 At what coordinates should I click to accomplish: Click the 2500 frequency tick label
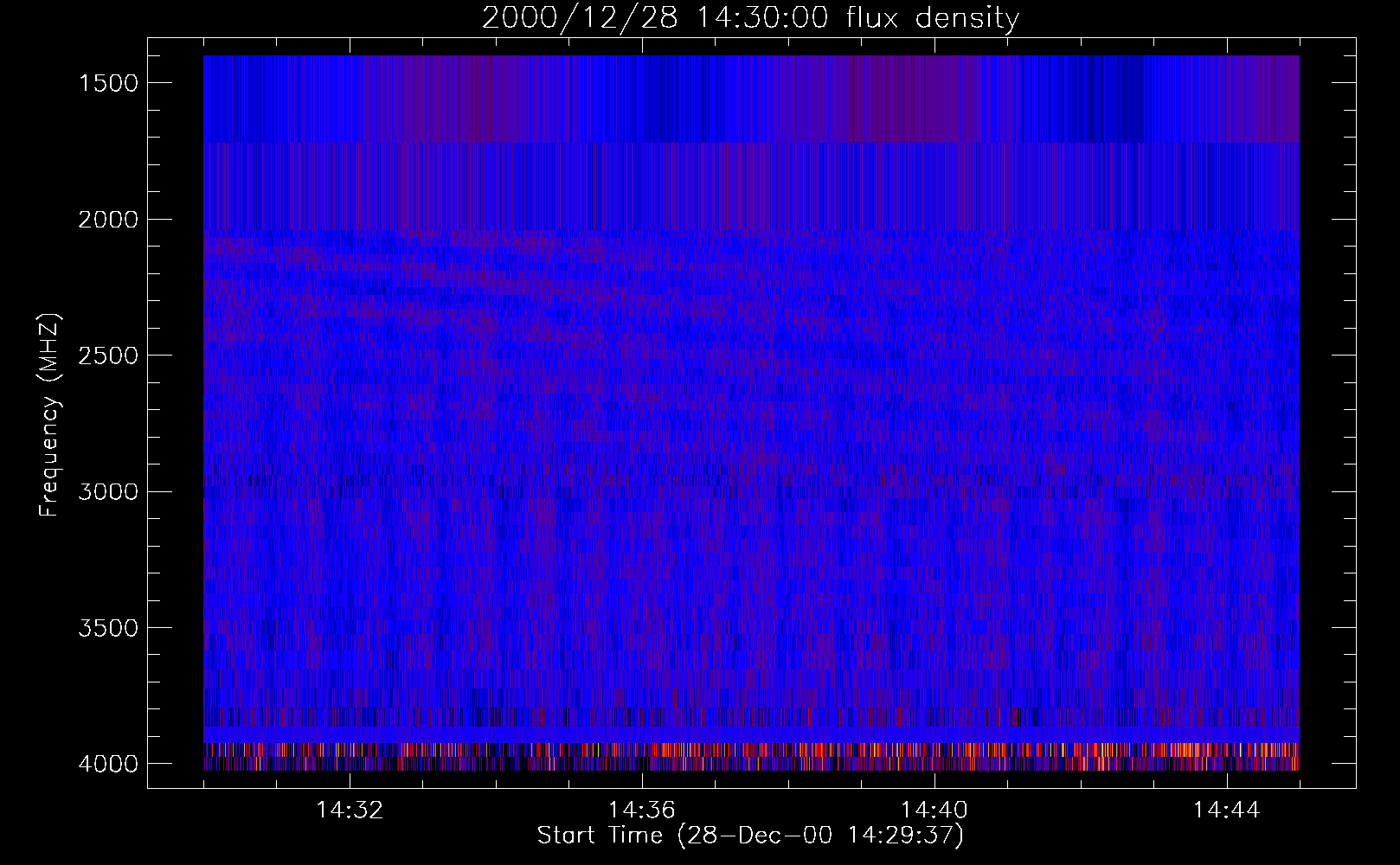(x=108, y=356)
